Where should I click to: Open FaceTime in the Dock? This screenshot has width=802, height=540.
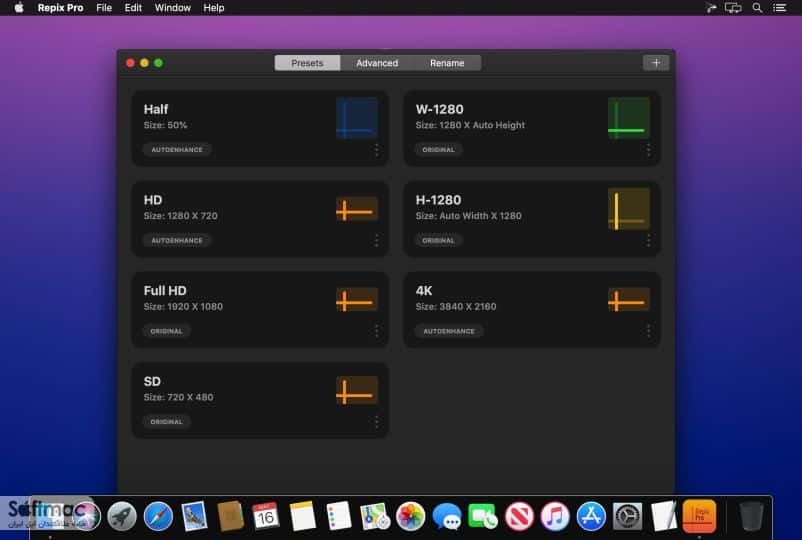point(482,516)
